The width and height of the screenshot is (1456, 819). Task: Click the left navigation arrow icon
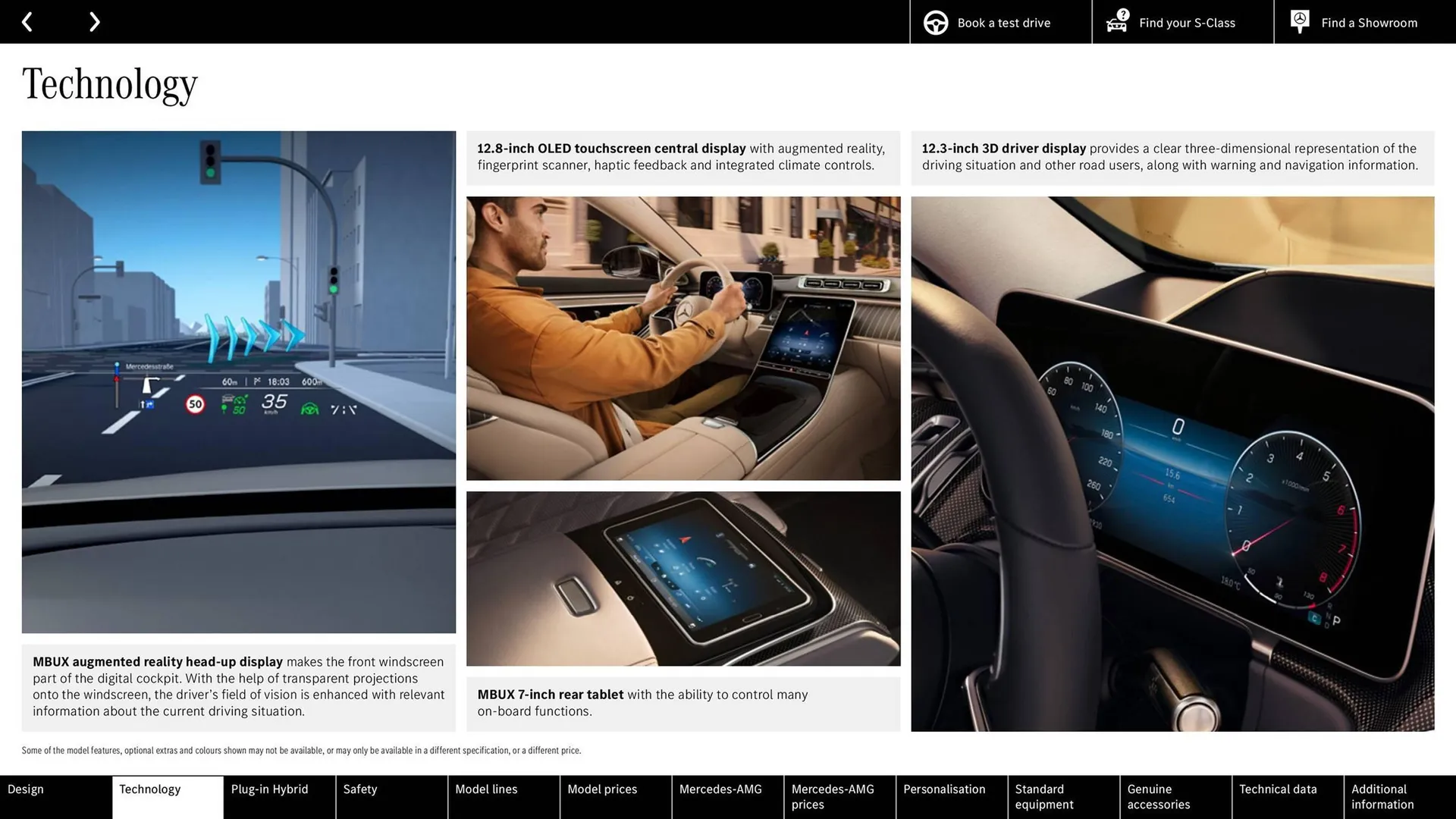coord(27,21)
